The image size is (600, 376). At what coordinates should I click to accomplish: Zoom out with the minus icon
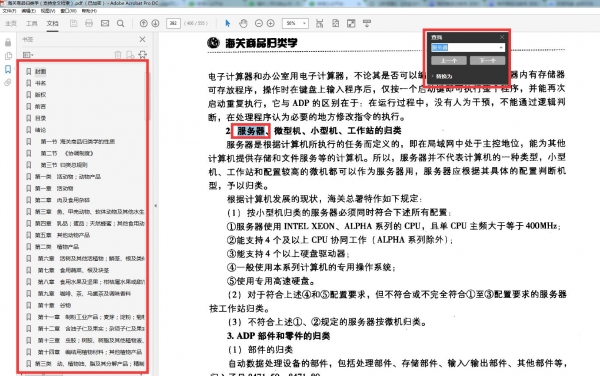259,23
